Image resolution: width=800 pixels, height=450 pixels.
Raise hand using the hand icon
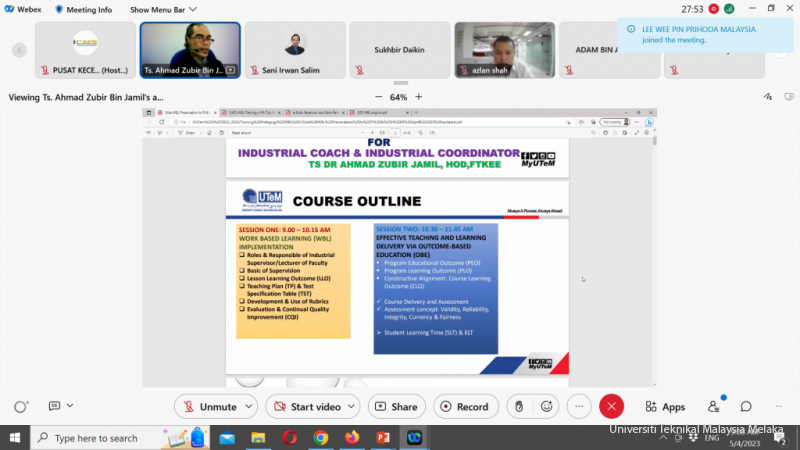(518, 407)
